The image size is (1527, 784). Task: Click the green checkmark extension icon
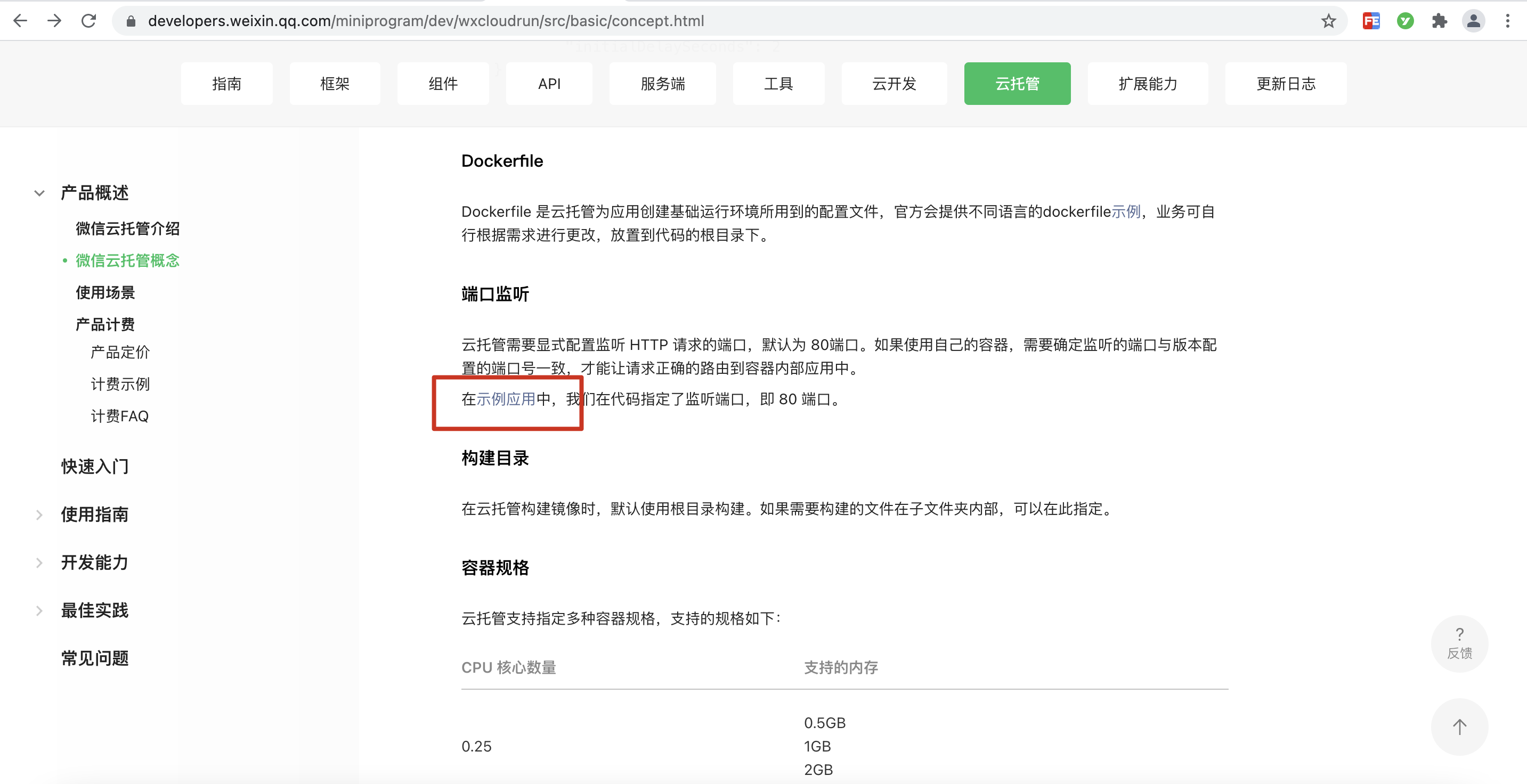point(1405,21)
